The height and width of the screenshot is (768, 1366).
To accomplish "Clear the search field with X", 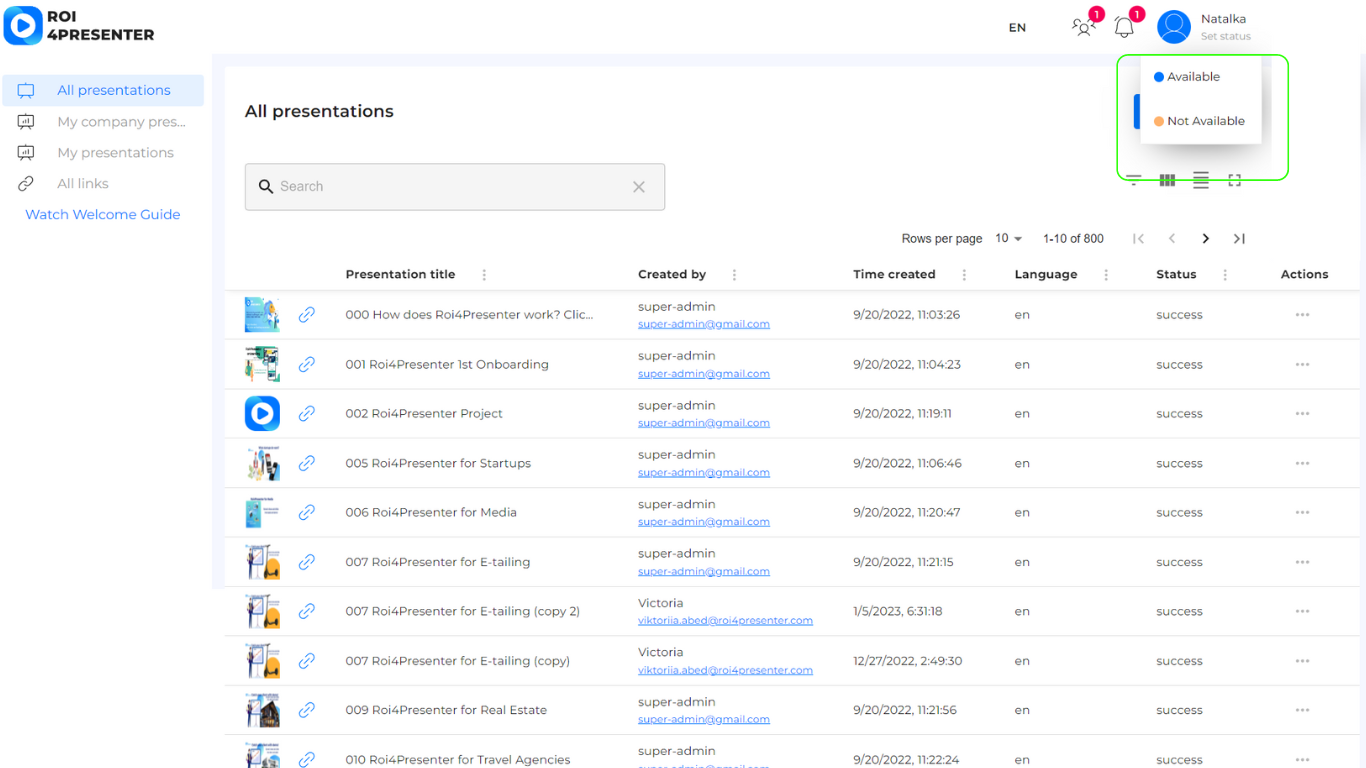I will coord(639,187).
